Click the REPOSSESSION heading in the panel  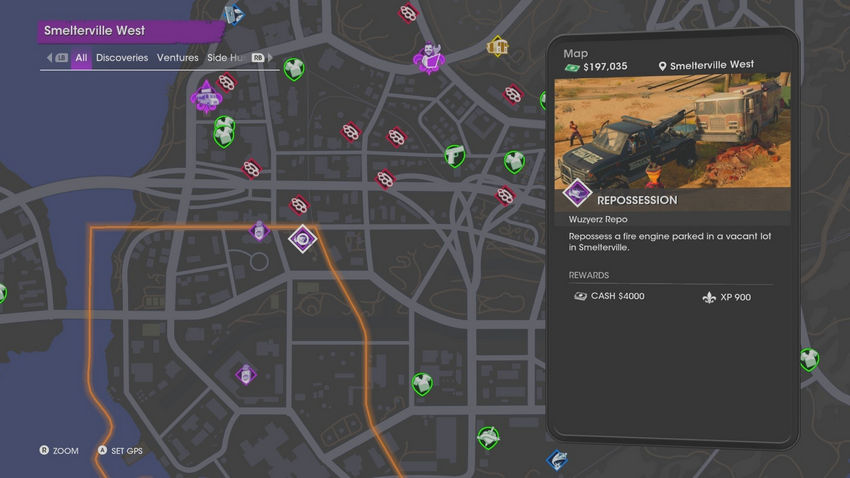pyautogui.click(x=637, y=200)
